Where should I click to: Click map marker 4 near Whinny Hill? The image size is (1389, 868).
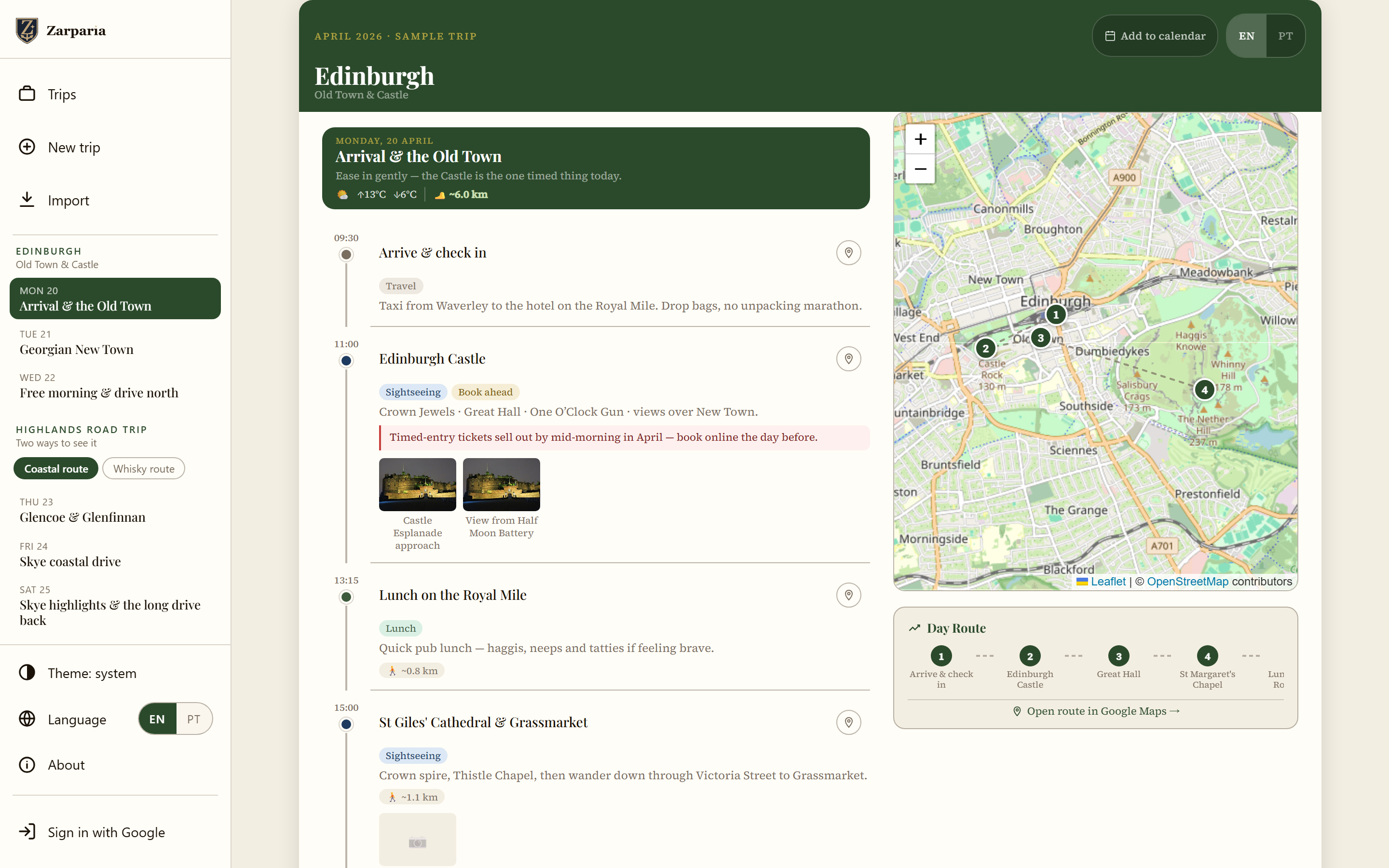click(1204, 391)
